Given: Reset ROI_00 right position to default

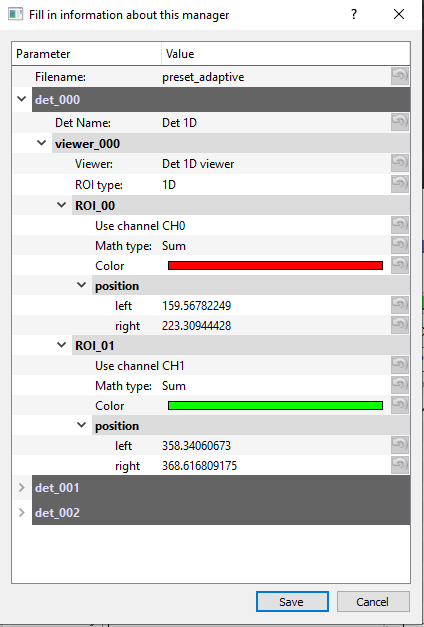Looking at the screenshot, I should coord(400,325).
